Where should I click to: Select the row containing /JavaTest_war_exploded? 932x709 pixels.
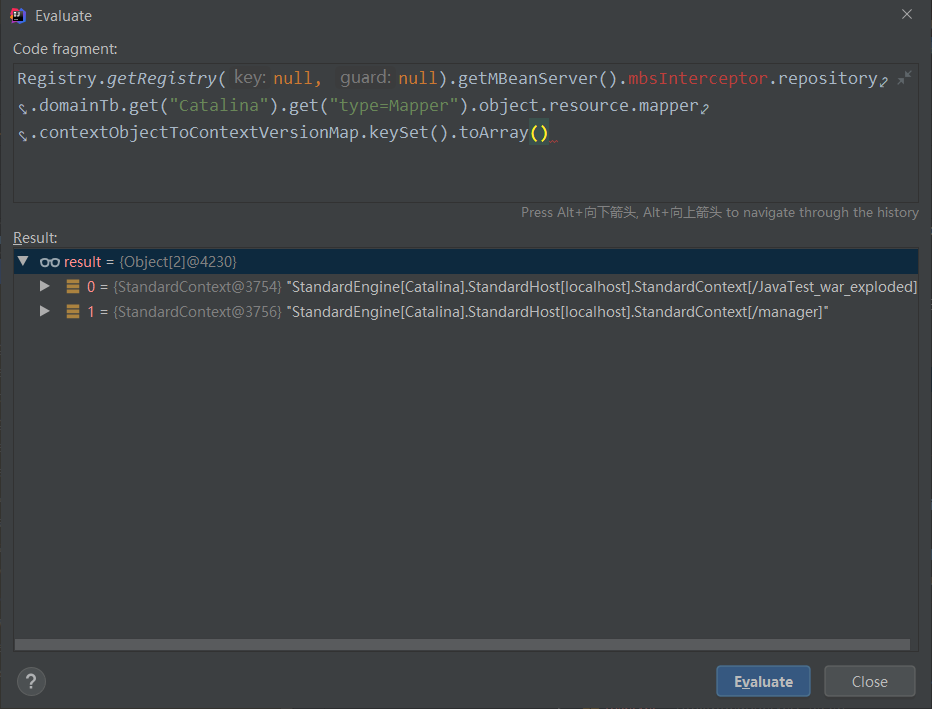[x=465, y=286]
